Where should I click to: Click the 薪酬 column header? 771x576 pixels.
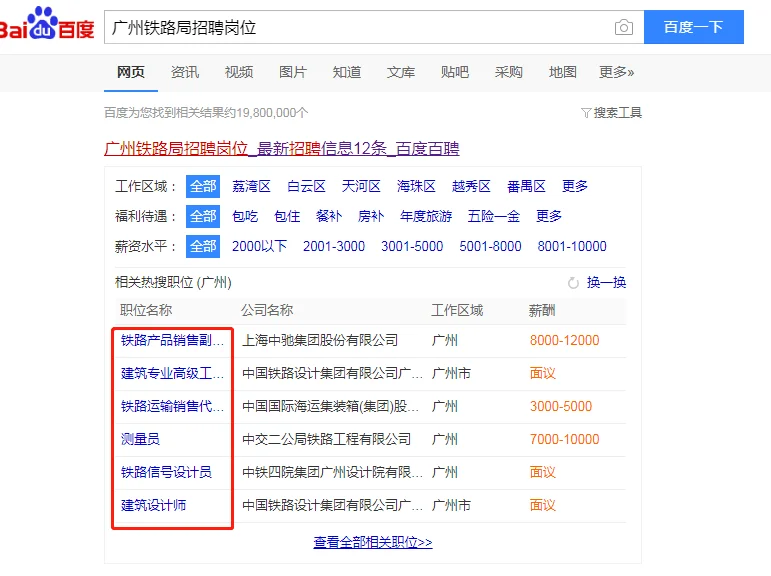coord(542,310)
